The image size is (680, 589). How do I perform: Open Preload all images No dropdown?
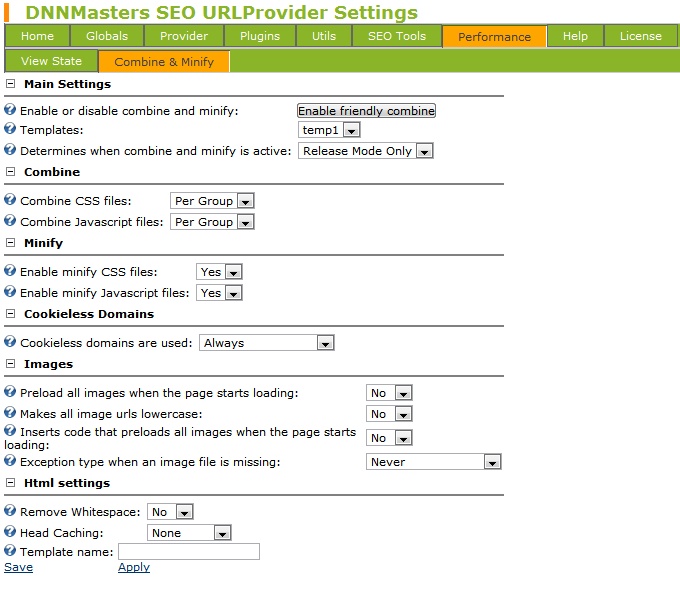(389, 393)
